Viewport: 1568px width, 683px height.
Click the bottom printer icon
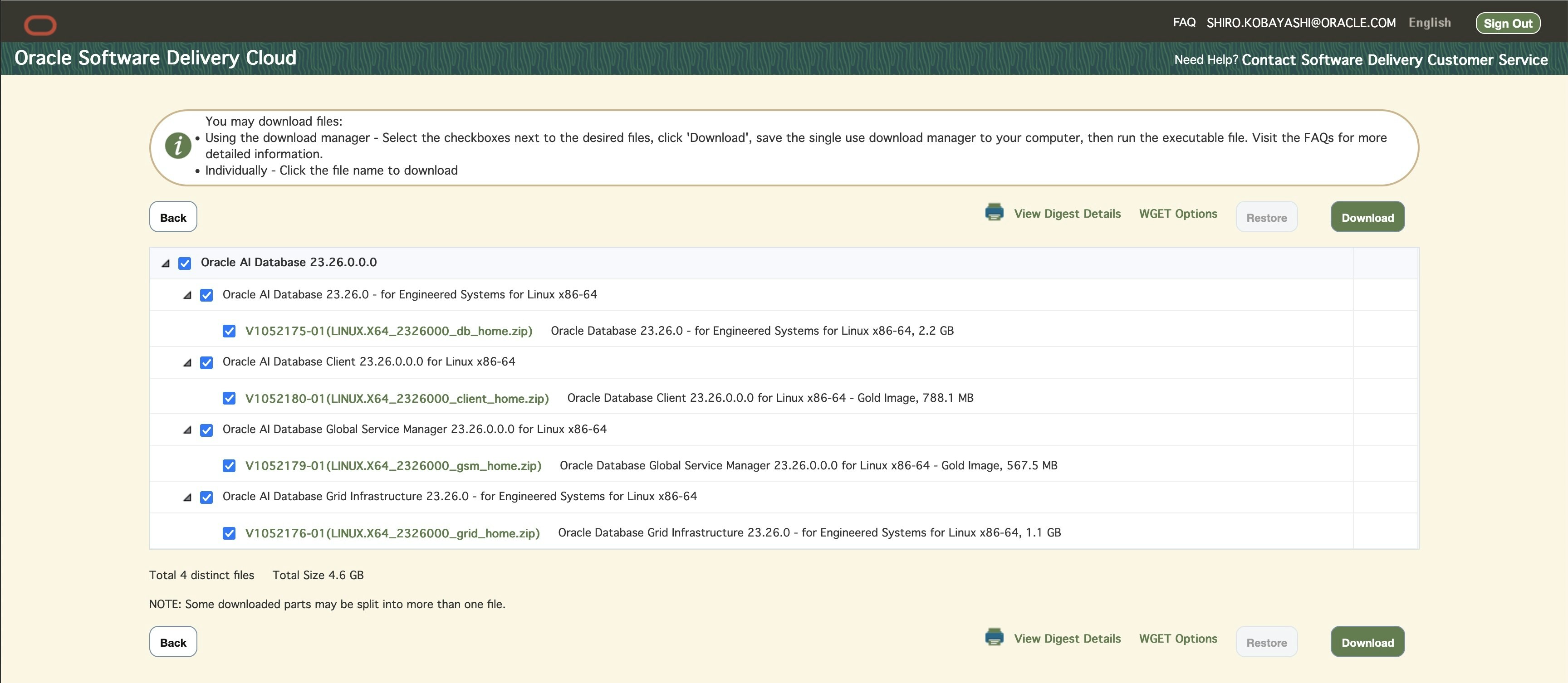coord(994,637)
